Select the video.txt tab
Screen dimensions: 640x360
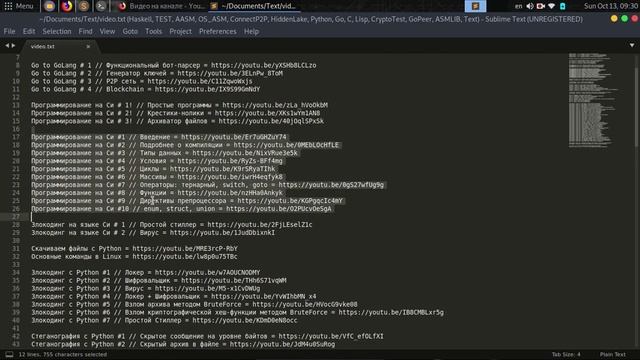(59, 46)
